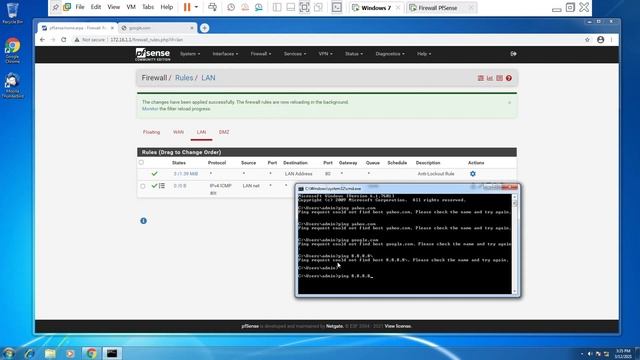
Task: Click the Anti-Lockout Rule gear icon
Action: click(x=473, y=174)
